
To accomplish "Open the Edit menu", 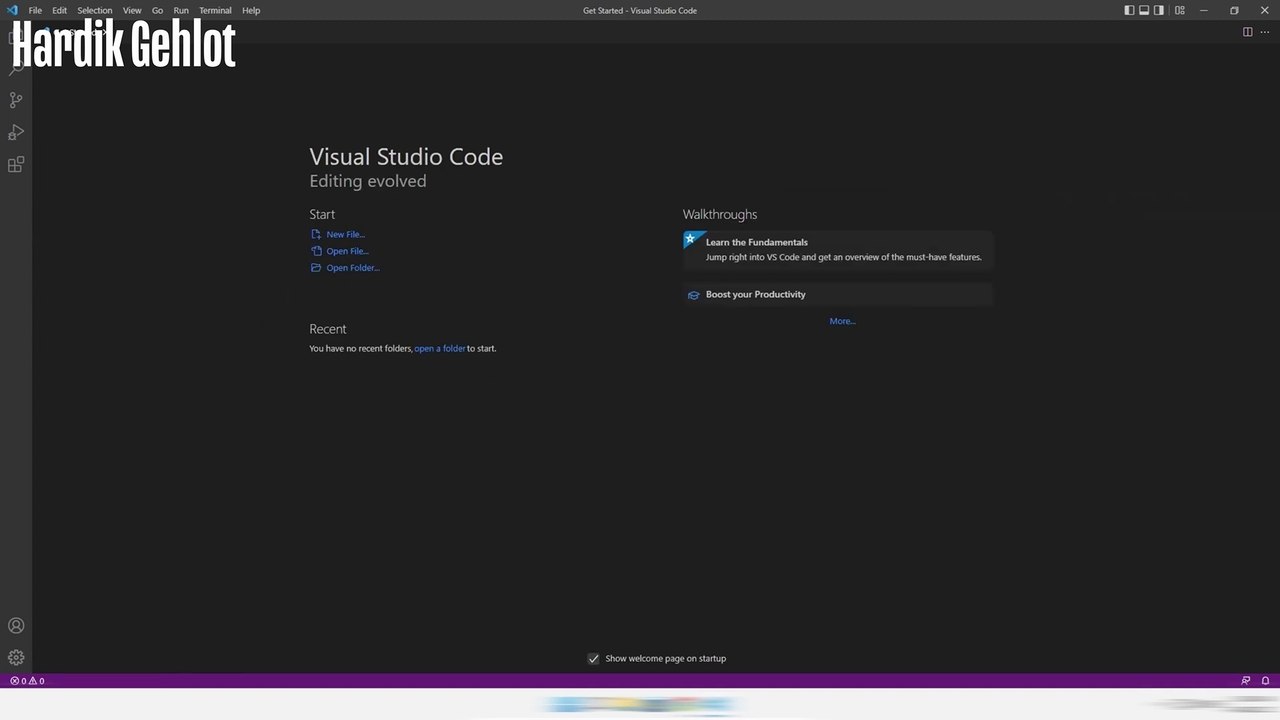I will [x=60, y=10].
